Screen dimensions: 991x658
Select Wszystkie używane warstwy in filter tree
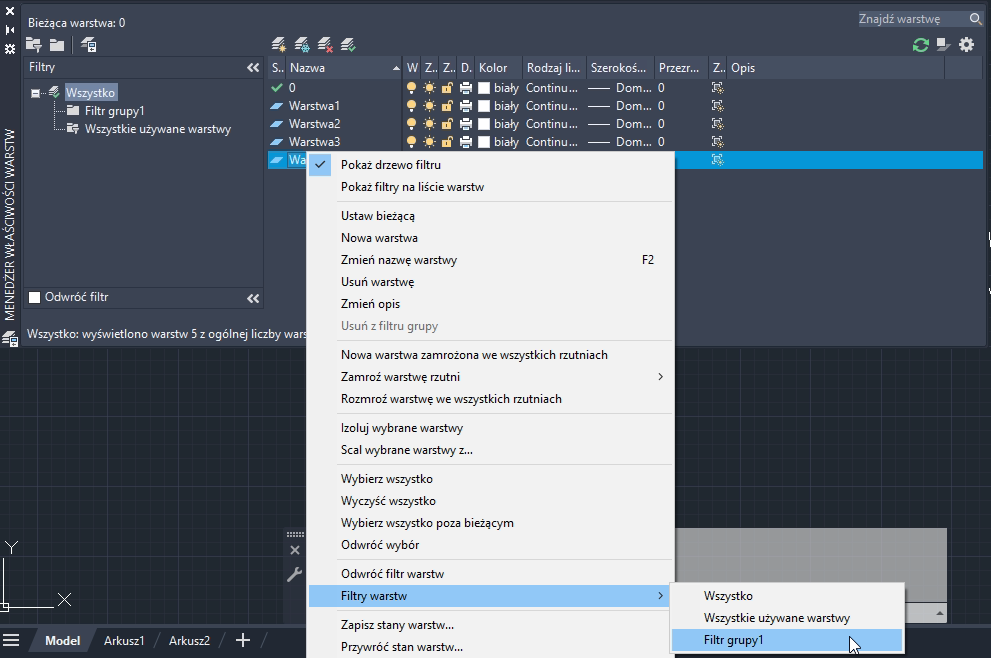158,129
